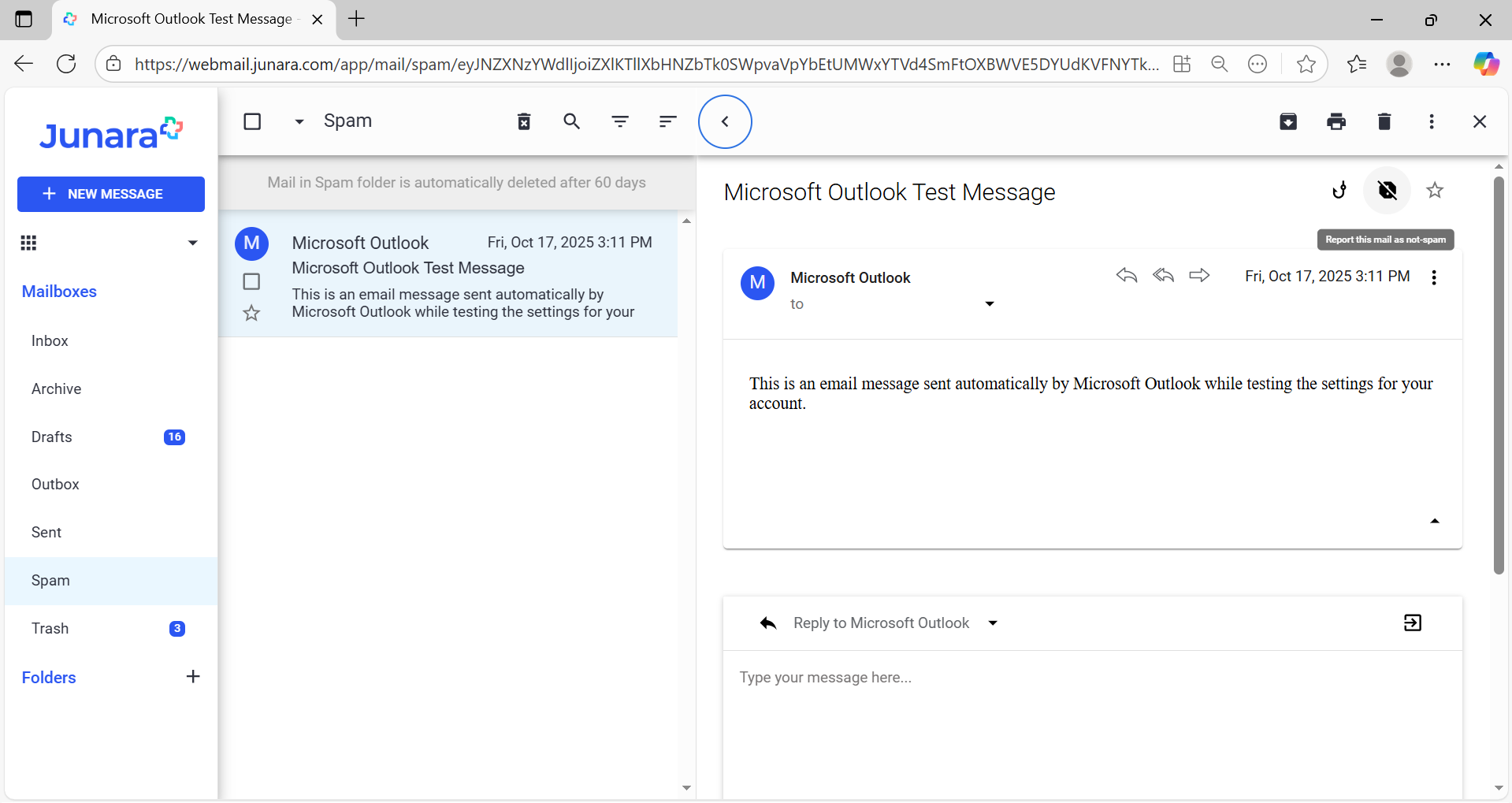Collapse the message body with up arrow
Screen dimensions: 1512x803
1435,521
